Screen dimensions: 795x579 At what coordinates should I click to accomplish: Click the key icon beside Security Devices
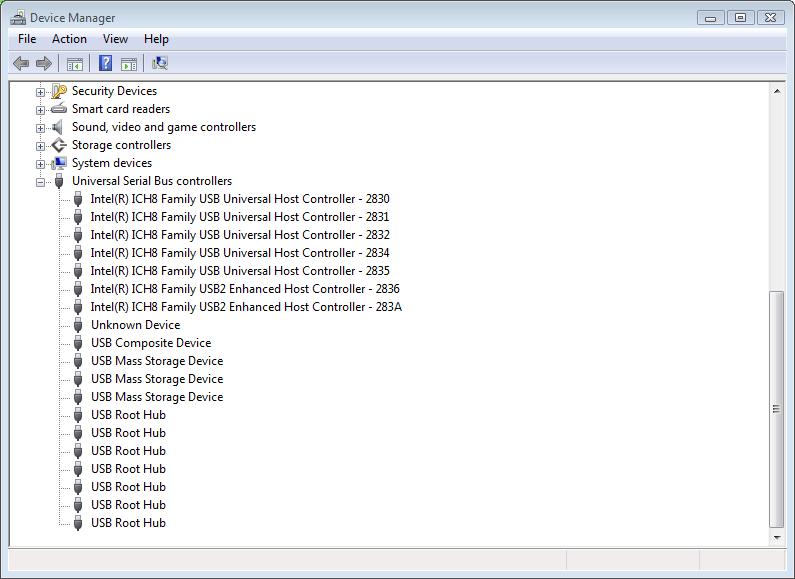59,91
